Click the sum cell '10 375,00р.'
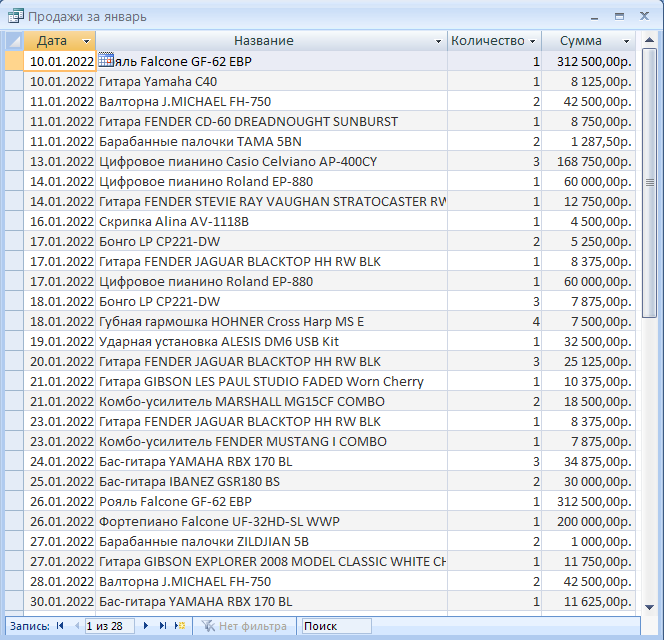Screen dimensions: 664x640 588,382
